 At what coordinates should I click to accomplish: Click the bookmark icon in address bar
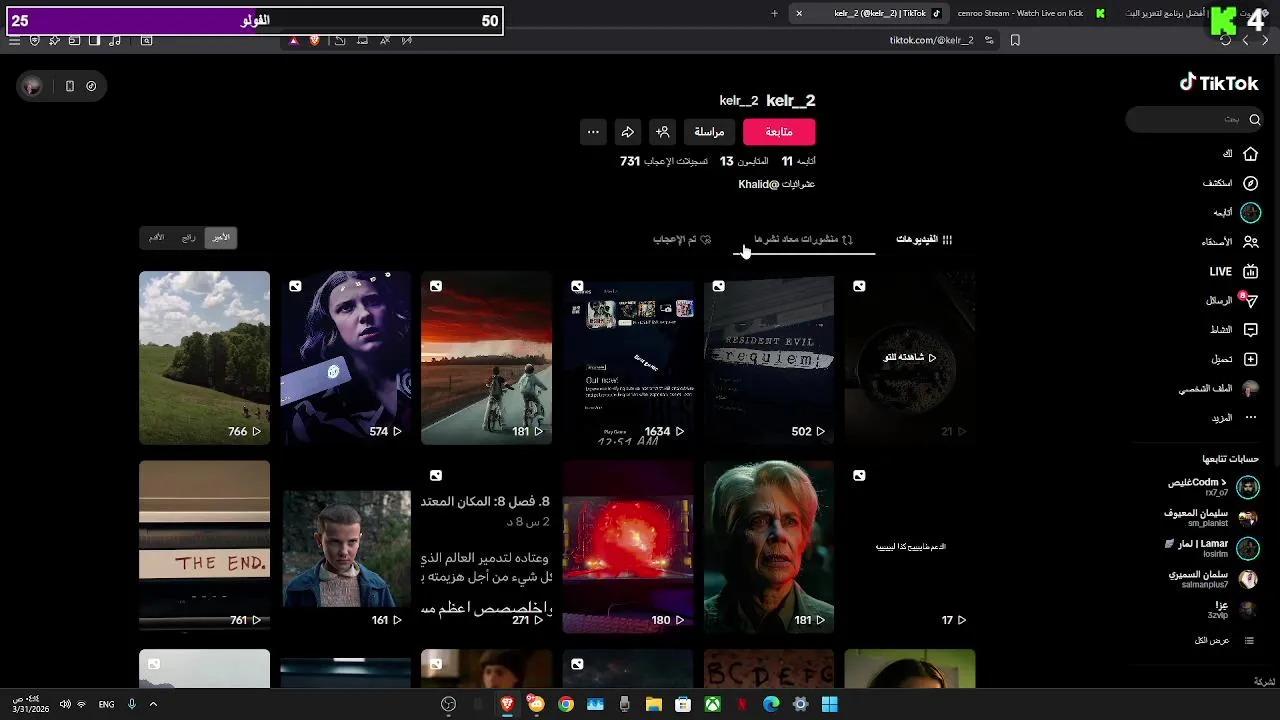tap(1015, 40)
